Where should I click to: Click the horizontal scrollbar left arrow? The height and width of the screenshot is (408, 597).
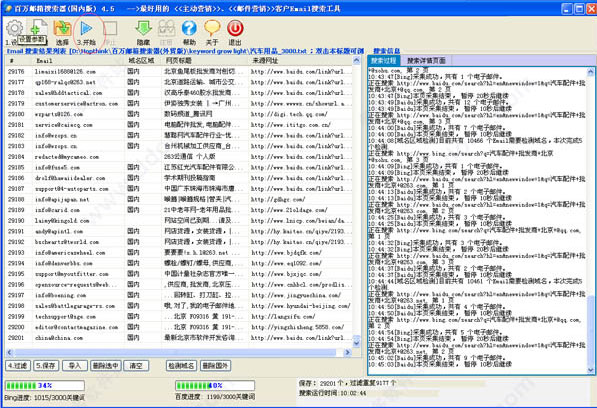click(10, 352)
